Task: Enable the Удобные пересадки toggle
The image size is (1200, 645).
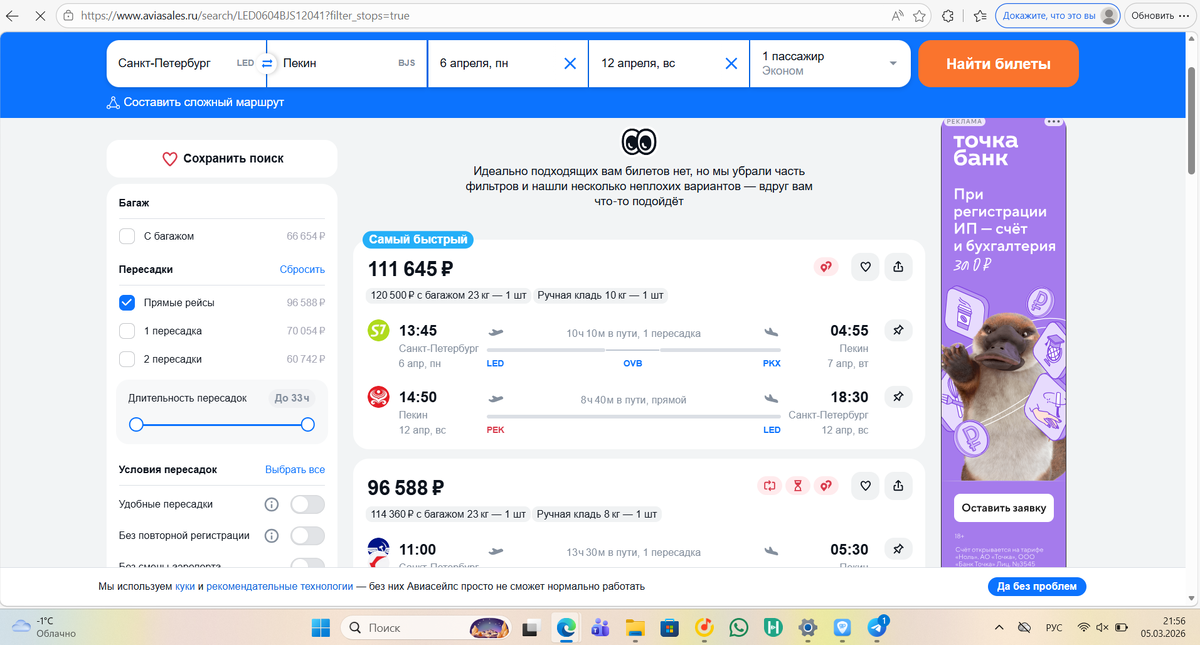Action: coord(308,505)
